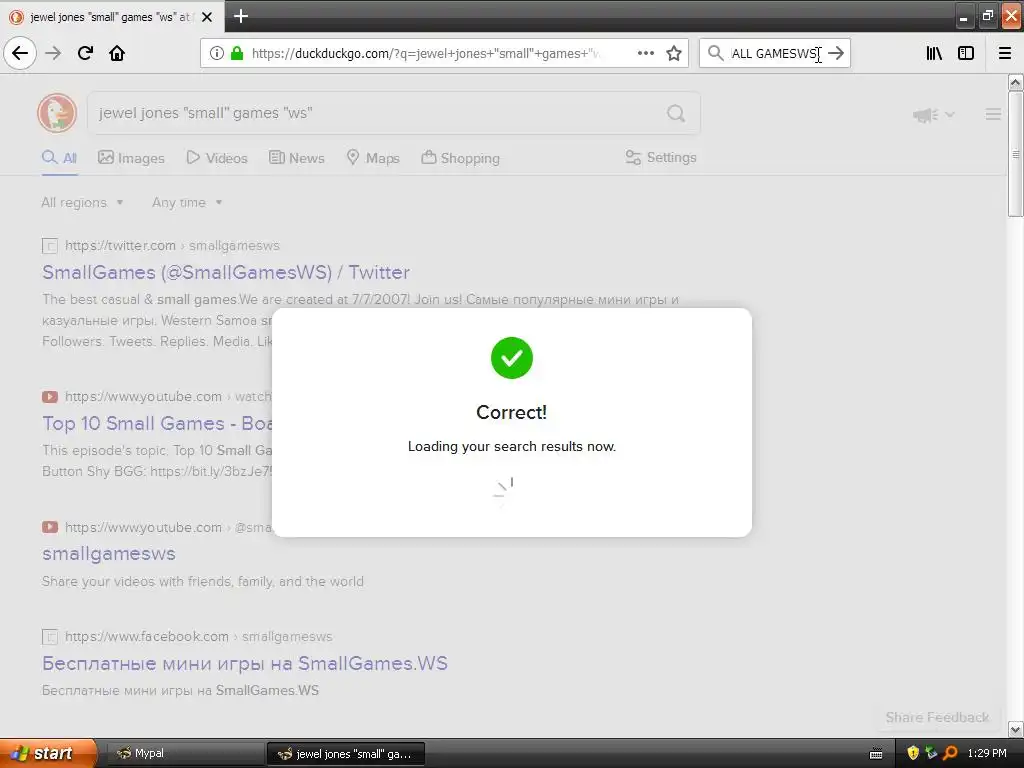Open a new browser tab
Viewport: 1024px width, 768px height.
(240, 16)
